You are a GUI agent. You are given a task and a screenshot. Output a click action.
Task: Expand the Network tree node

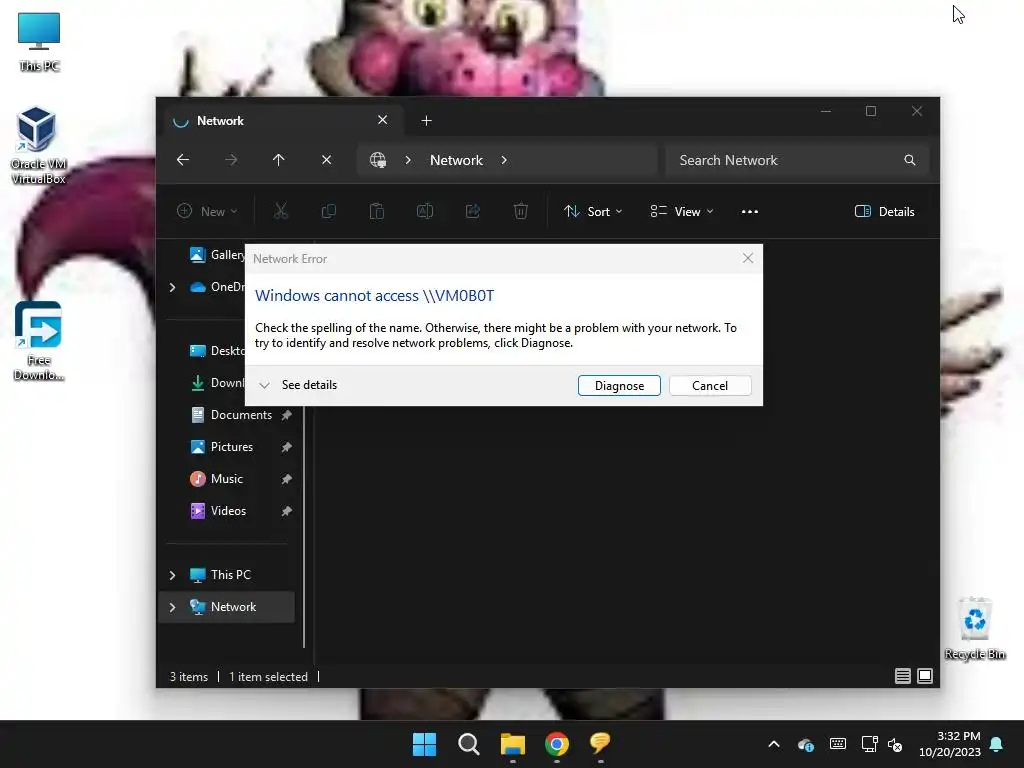[x=172, y=607]
